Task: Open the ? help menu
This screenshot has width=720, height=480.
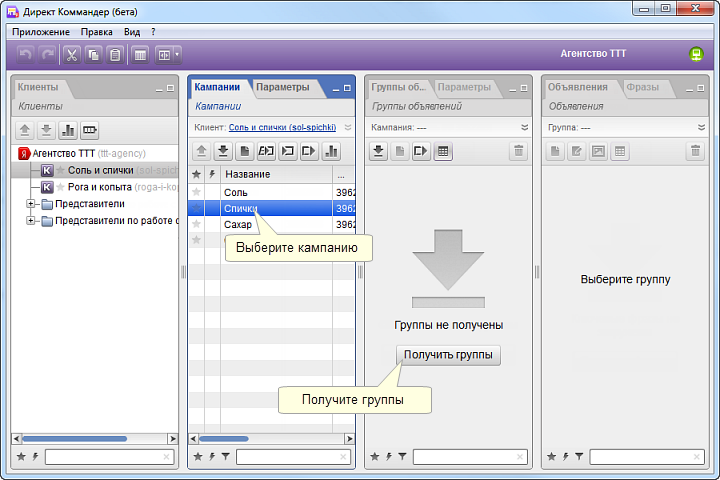Action: (x=153, y=32)
